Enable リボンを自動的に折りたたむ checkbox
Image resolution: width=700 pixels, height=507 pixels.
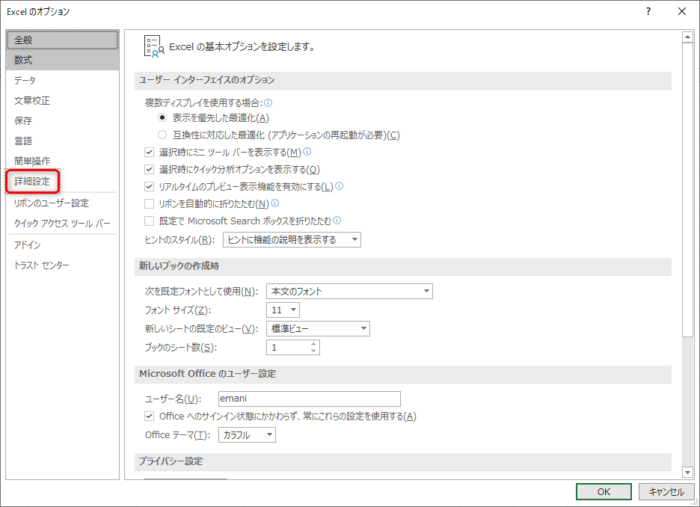(150, 203)
